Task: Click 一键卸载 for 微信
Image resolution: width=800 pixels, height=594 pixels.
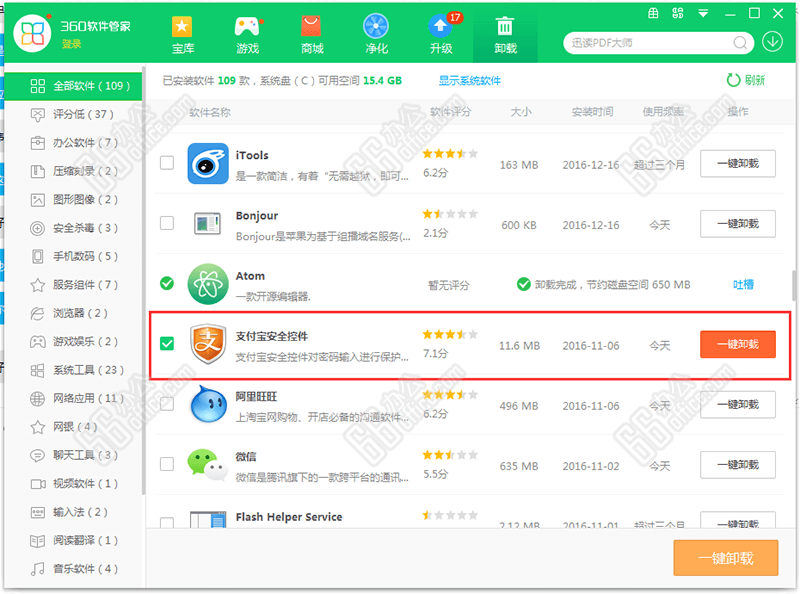Action: (x=738, y=464)
